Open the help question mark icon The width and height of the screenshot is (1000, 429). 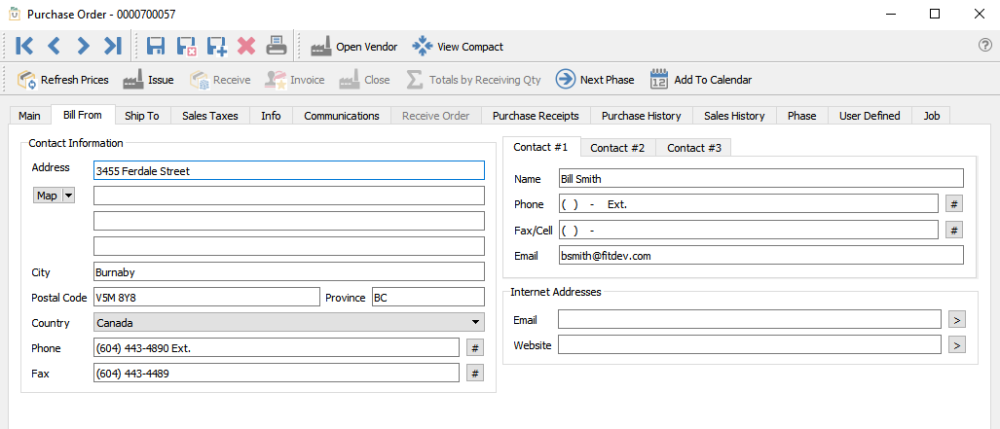click(x=985, y=46)
